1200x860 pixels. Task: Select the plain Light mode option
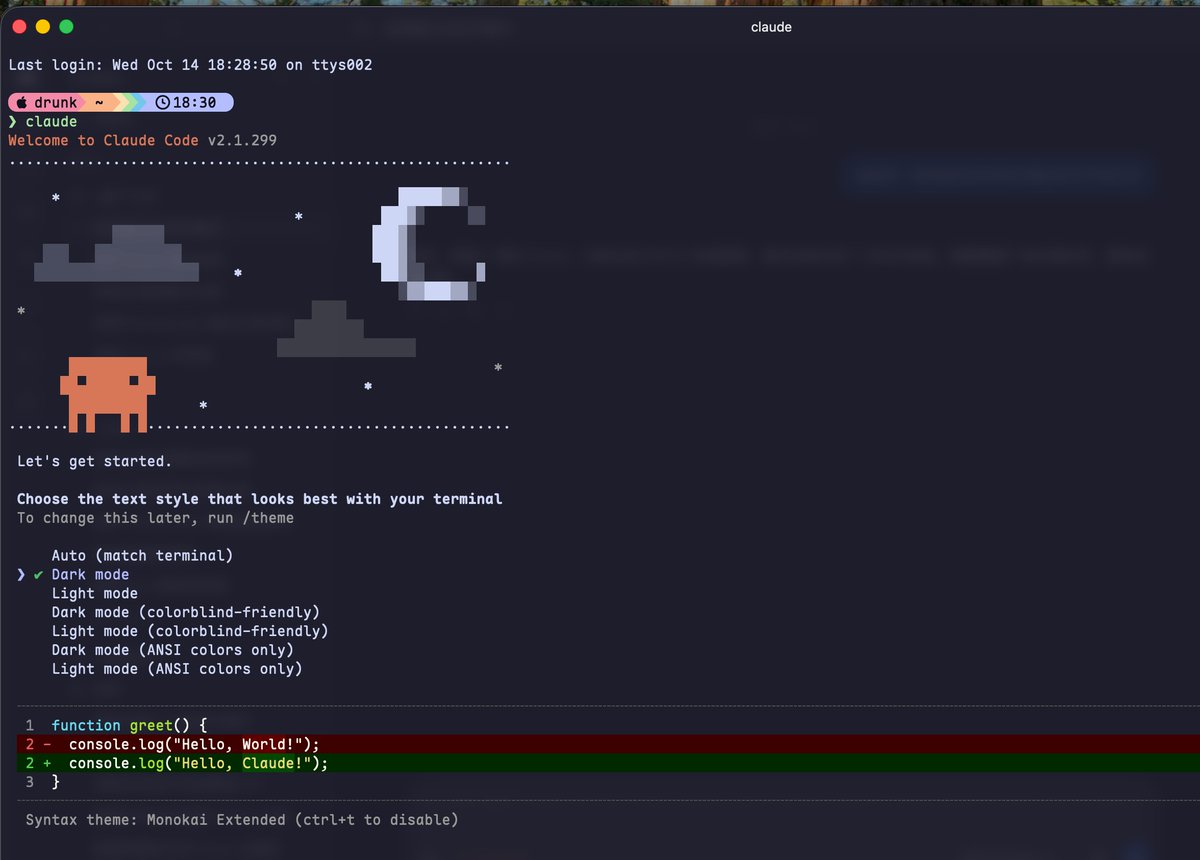pos(95,593)
